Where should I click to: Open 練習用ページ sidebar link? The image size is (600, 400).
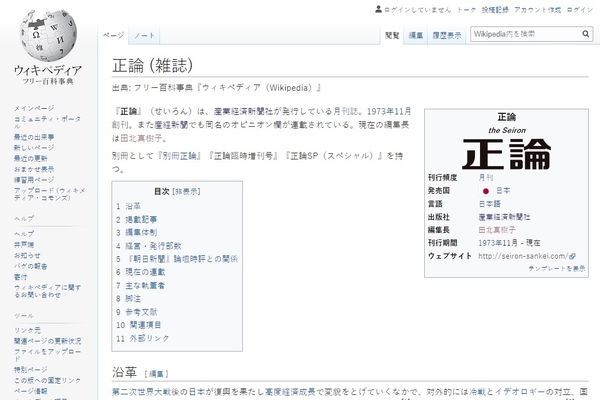pos(34,180)
